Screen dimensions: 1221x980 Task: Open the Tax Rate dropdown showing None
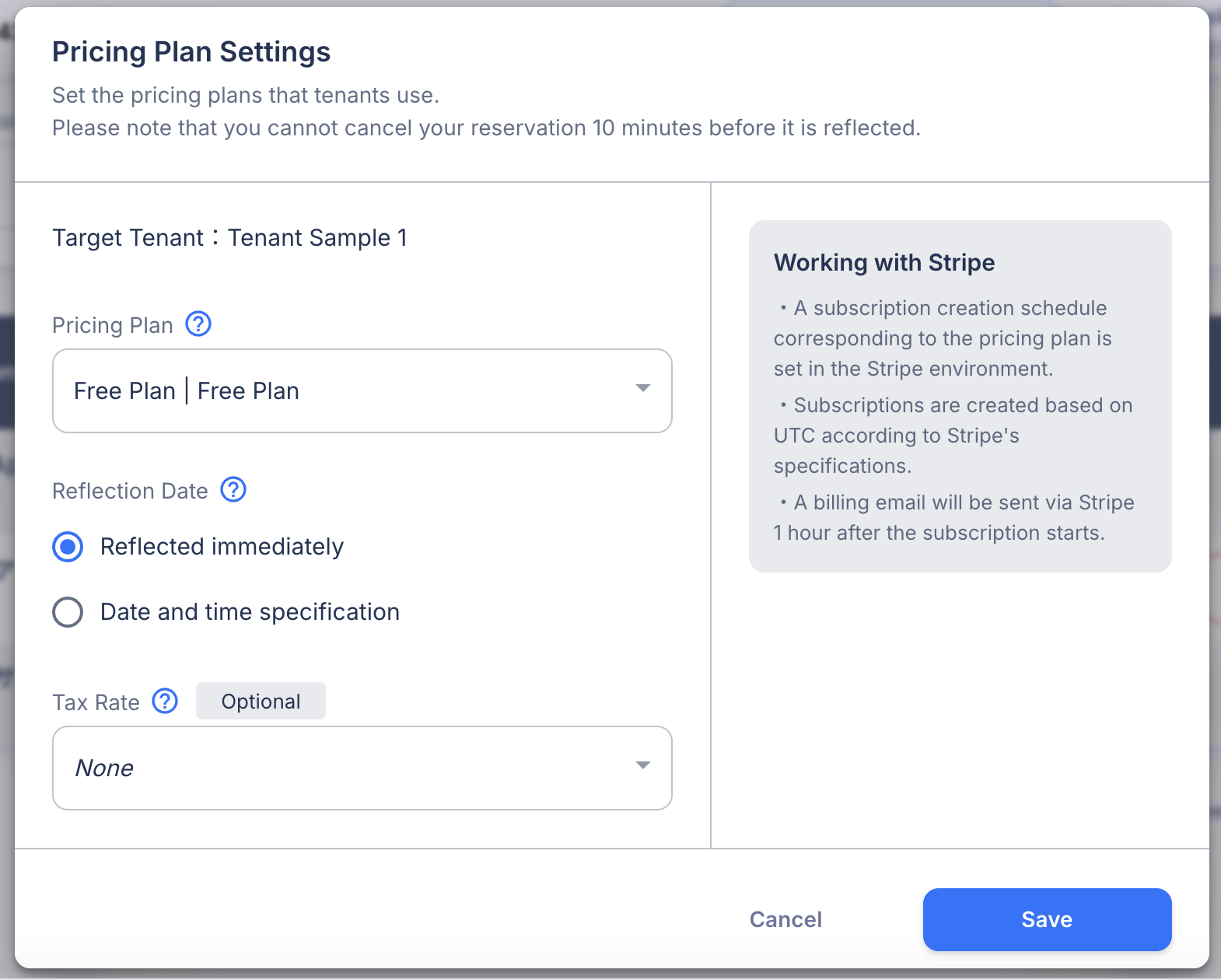click(362, 768)
